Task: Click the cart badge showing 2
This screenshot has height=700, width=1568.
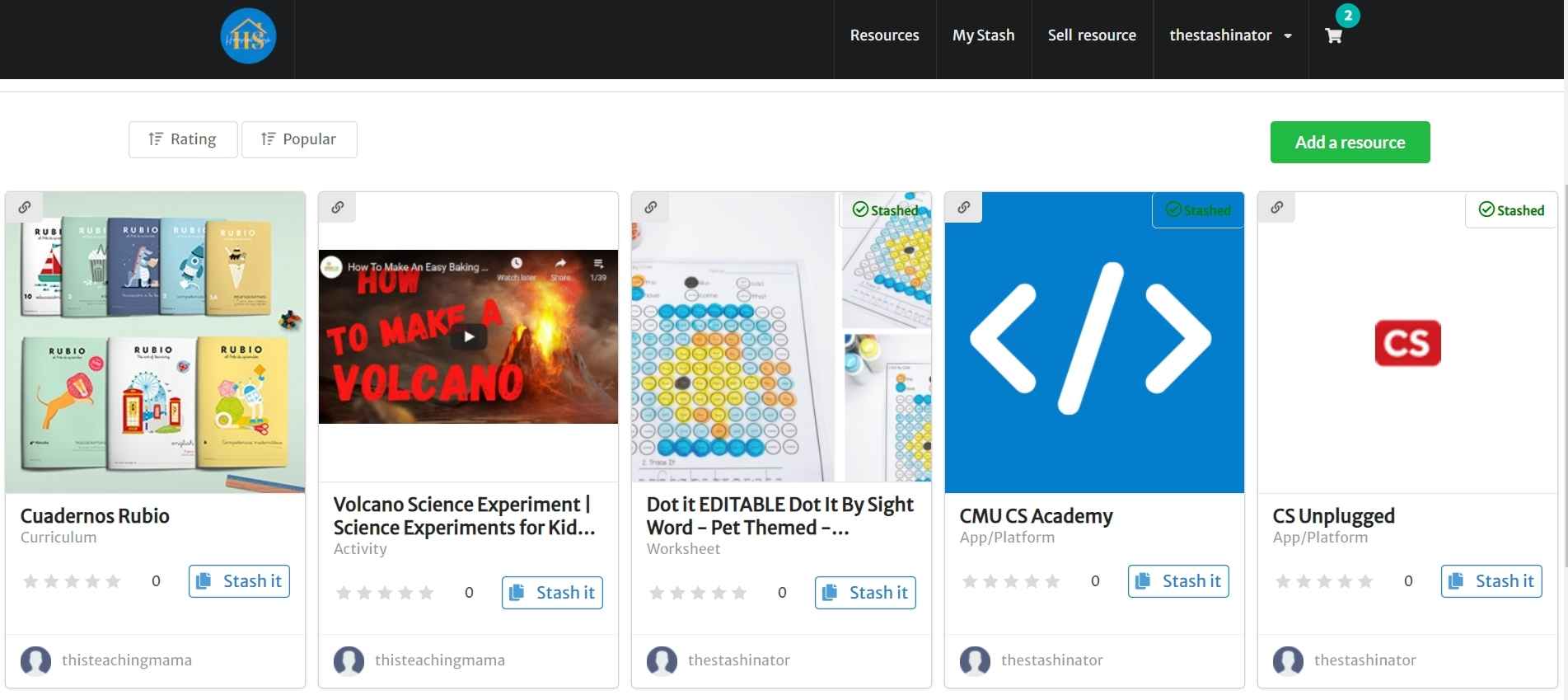Action: [1348, 16]
